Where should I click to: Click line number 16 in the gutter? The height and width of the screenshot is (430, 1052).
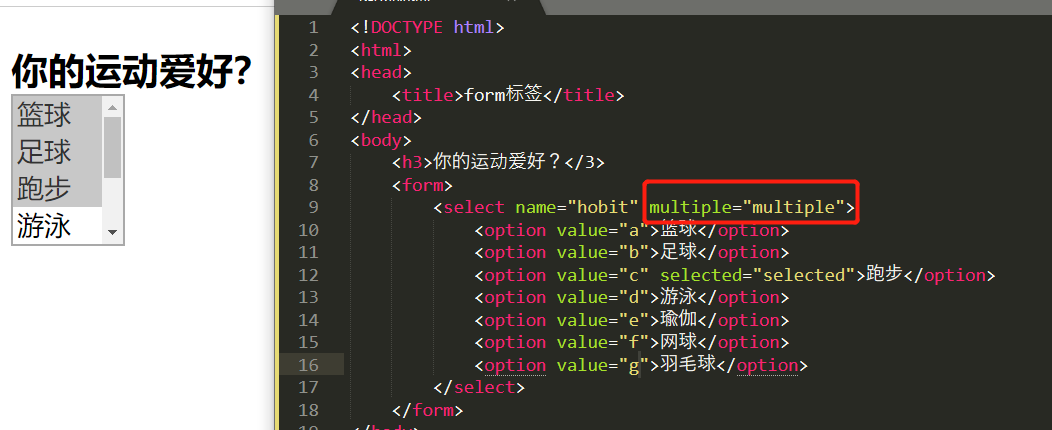pos(308,365)
